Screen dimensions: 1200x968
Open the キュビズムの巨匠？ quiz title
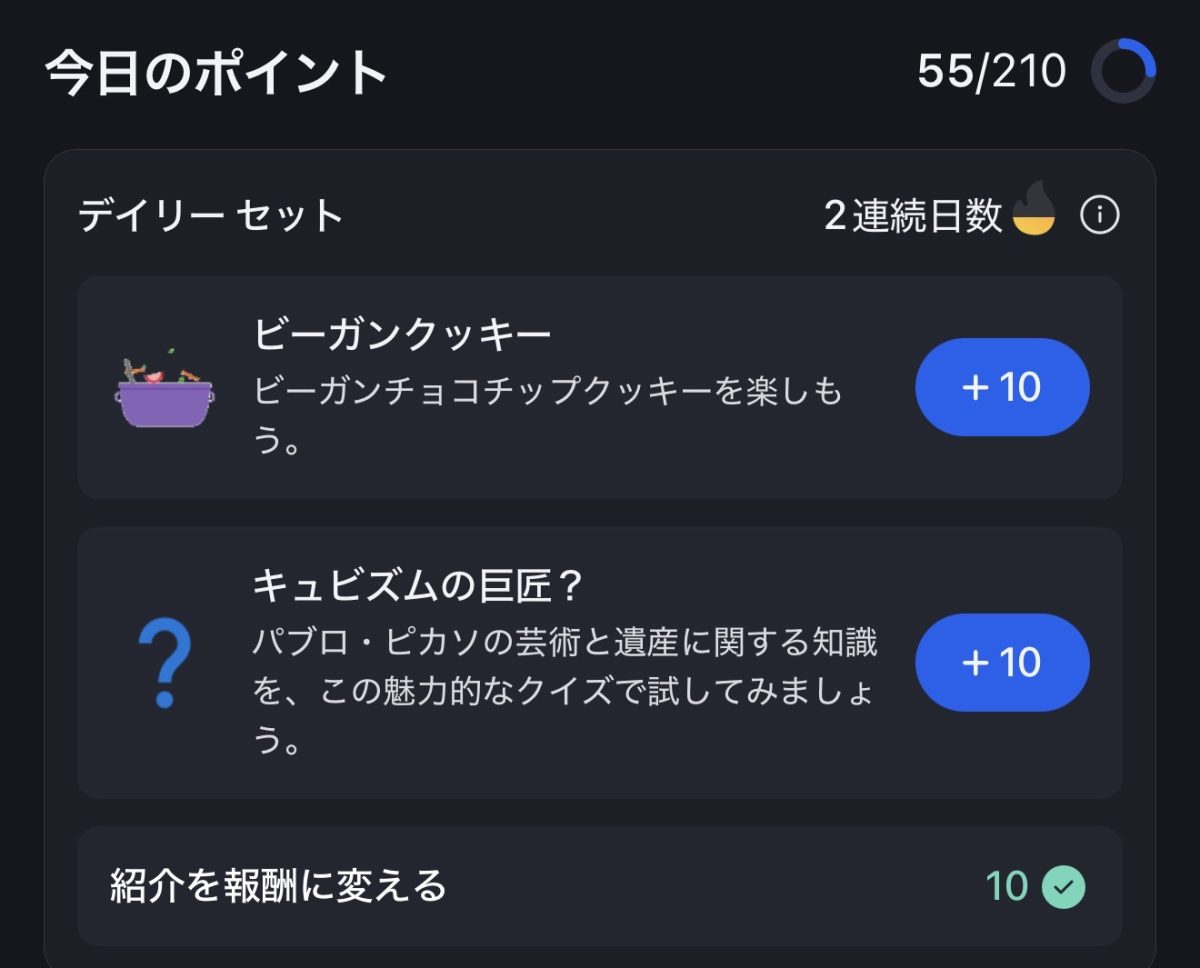pyautogui.click(x=418, y=588)
